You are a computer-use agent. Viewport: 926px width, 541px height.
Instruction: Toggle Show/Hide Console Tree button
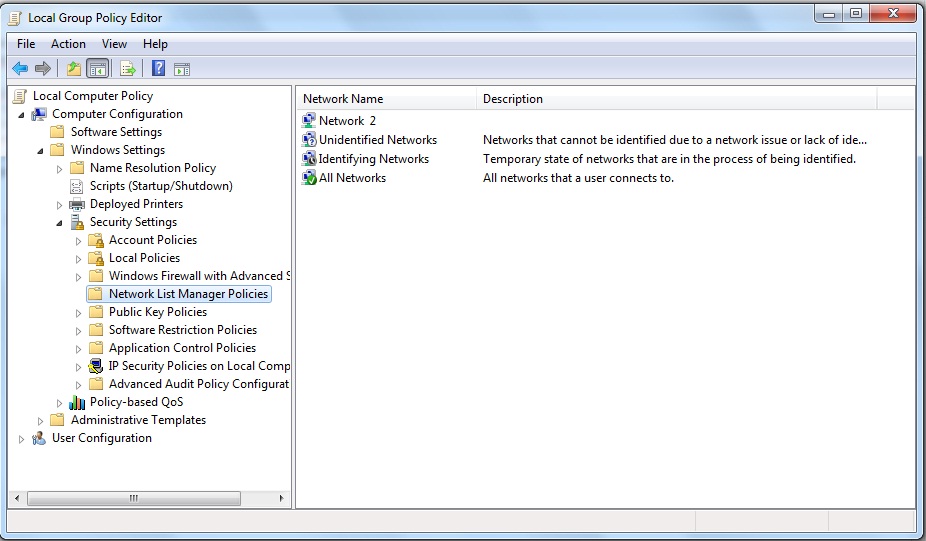tap(97, 69)
